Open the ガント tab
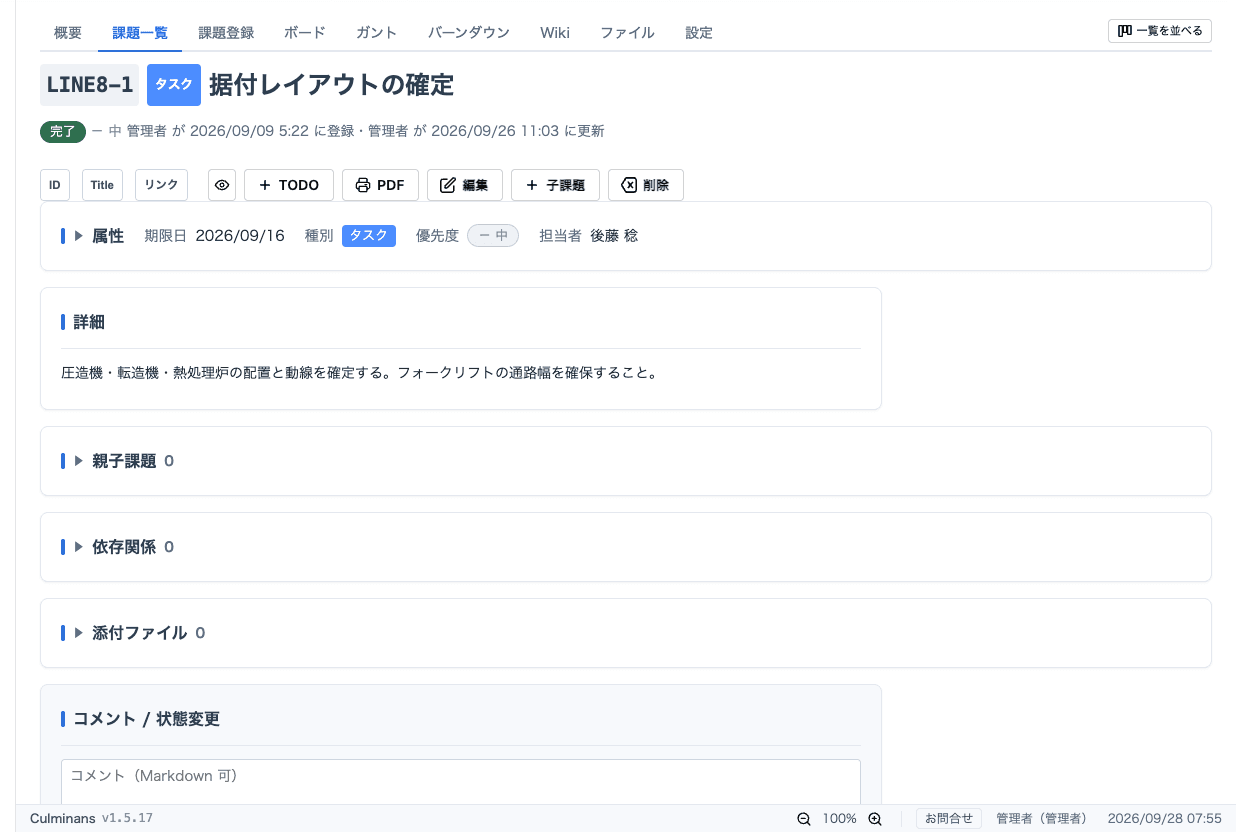The height and width of the screenshot is (832, 1236). pos(377,33)
